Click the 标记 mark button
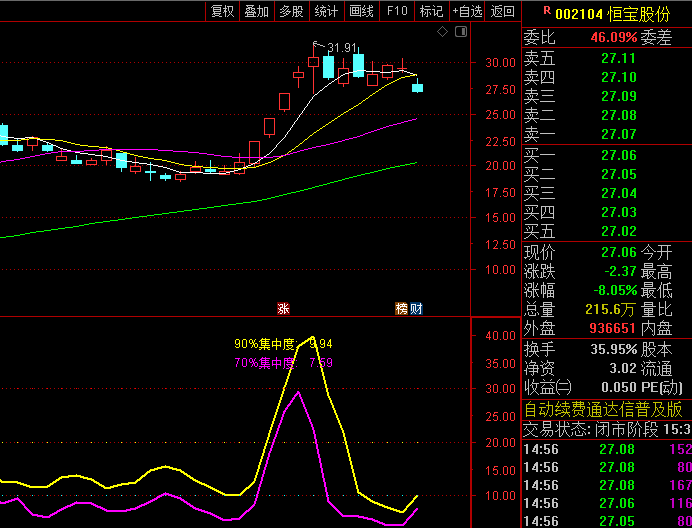692x528 pixels. [431, 11]
